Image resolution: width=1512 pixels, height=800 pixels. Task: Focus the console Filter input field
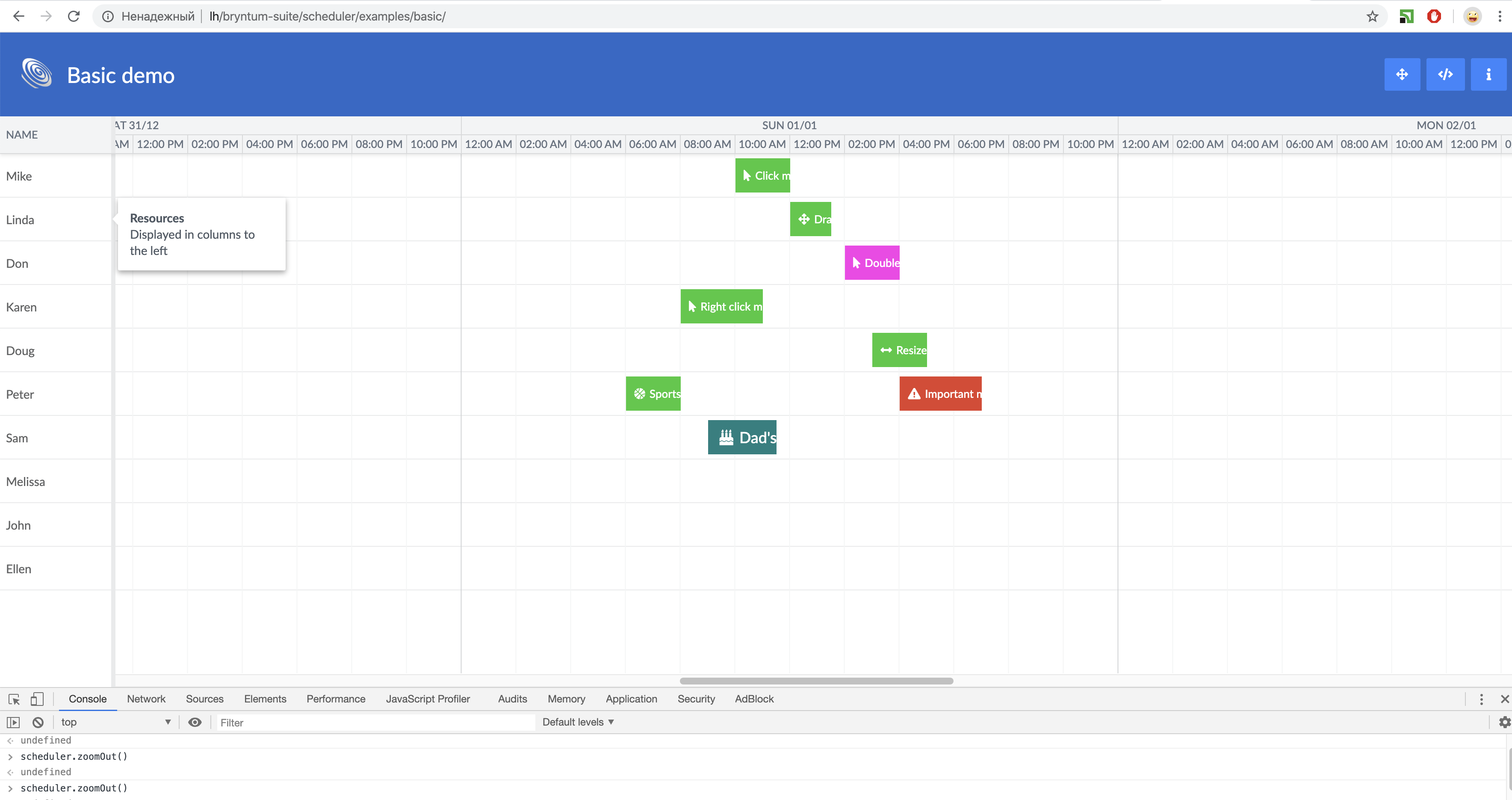pyautogui.click(x=376, y=723)
